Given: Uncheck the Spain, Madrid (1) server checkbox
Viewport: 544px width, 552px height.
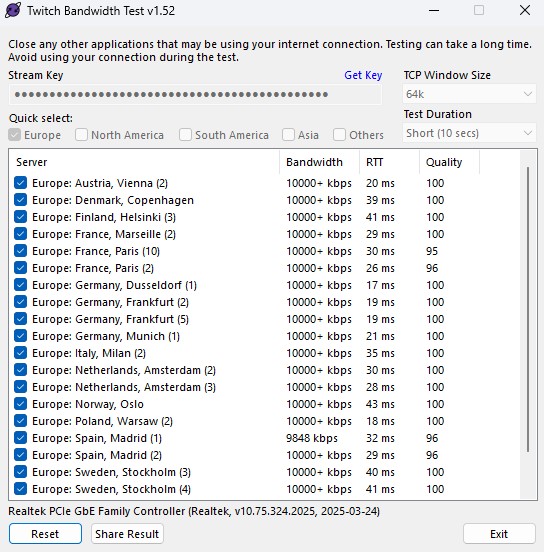Looking at the screenshot, I should point(20,438).
